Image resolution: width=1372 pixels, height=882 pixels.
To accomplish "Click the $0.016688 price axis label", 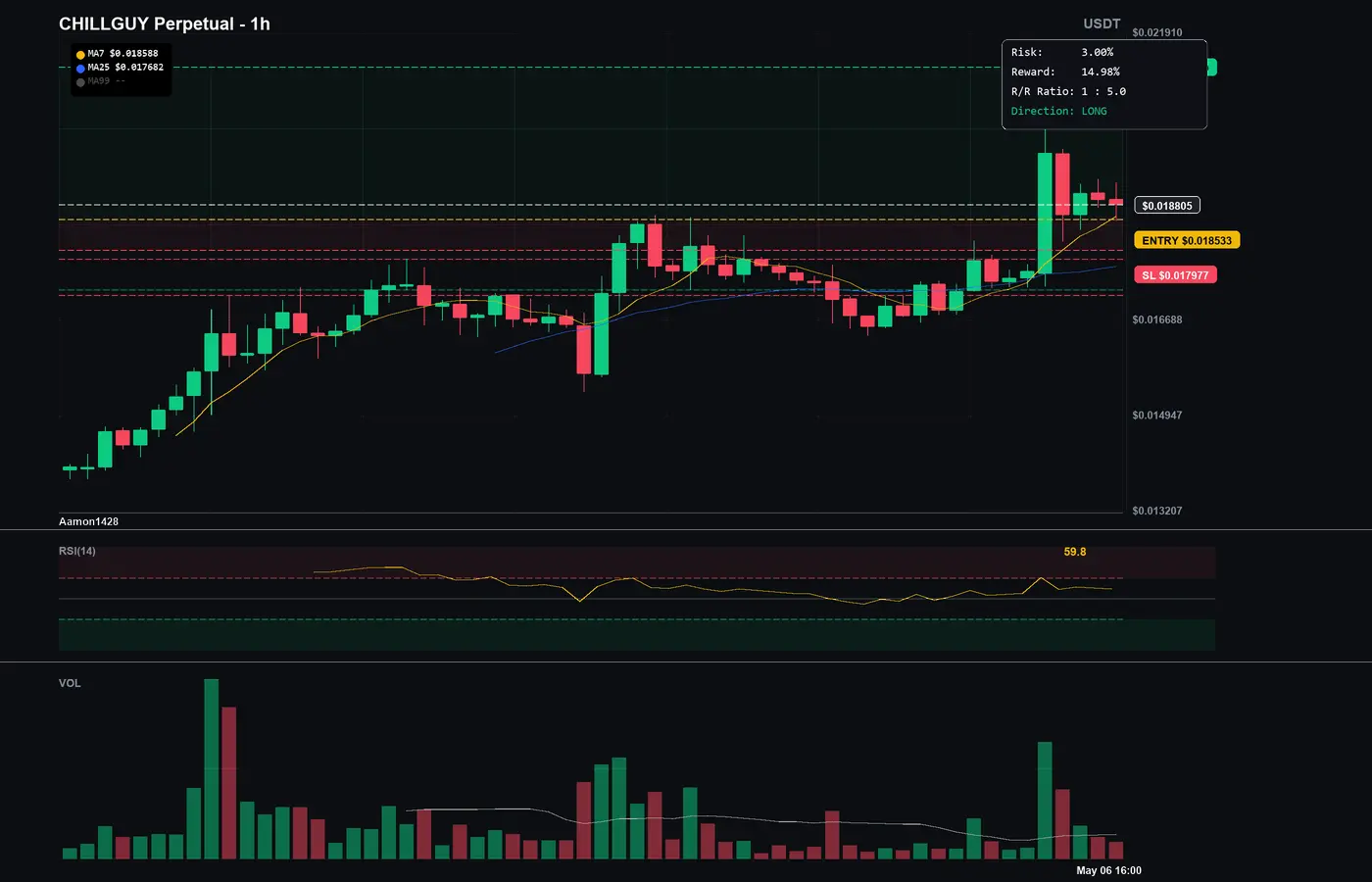I will click(x=1157, y=319).
